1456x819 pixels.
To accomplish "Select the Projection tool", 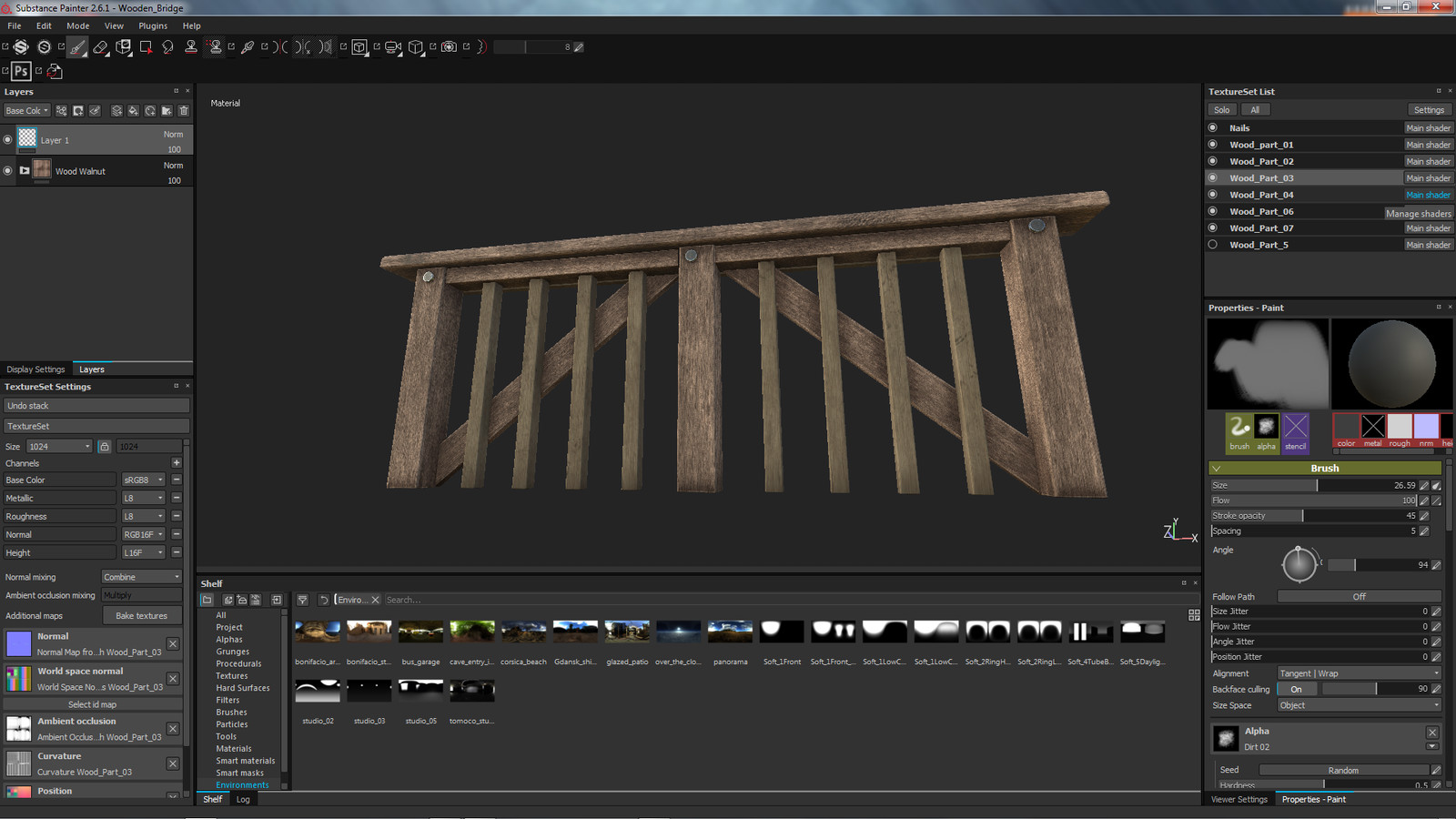I will coord(123,46).
